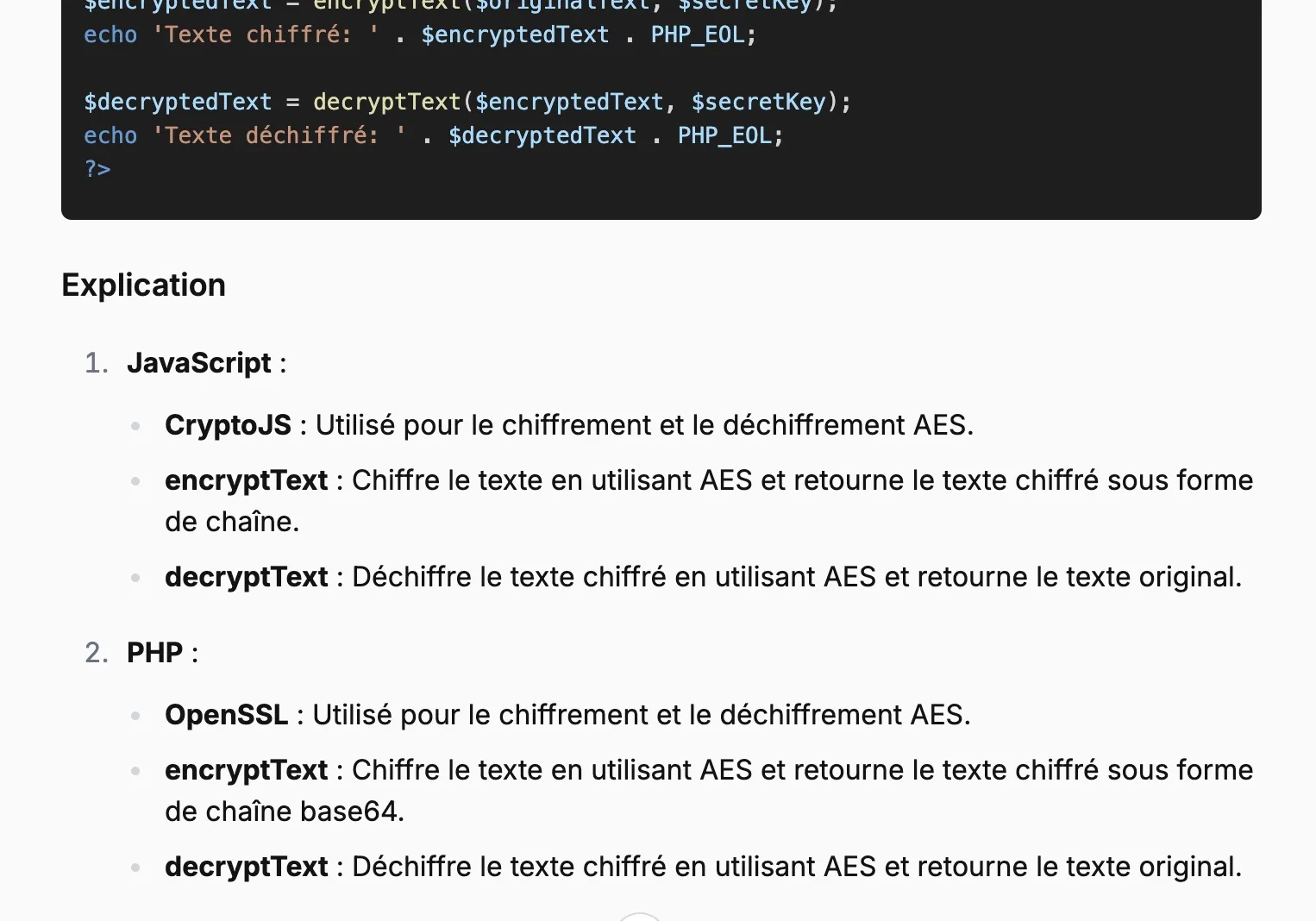1316x921 pixels.
Task: Click the 'Texte déchiffré: ' string in code
Action: pyautogui.click(x=279, y=135)
